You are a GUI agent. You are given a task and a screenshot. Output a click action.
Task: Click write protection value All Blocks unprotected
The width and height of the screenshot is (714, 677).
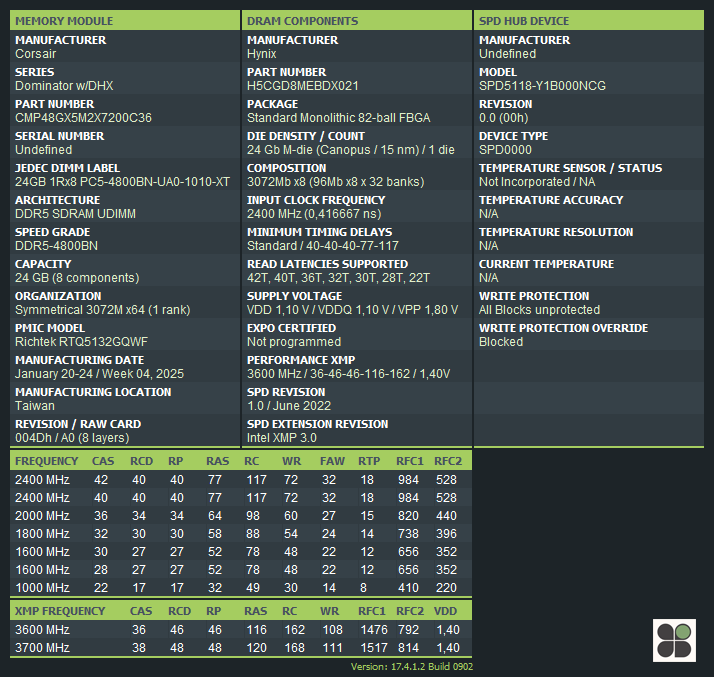pyautogui.click(x=539, y=310)
